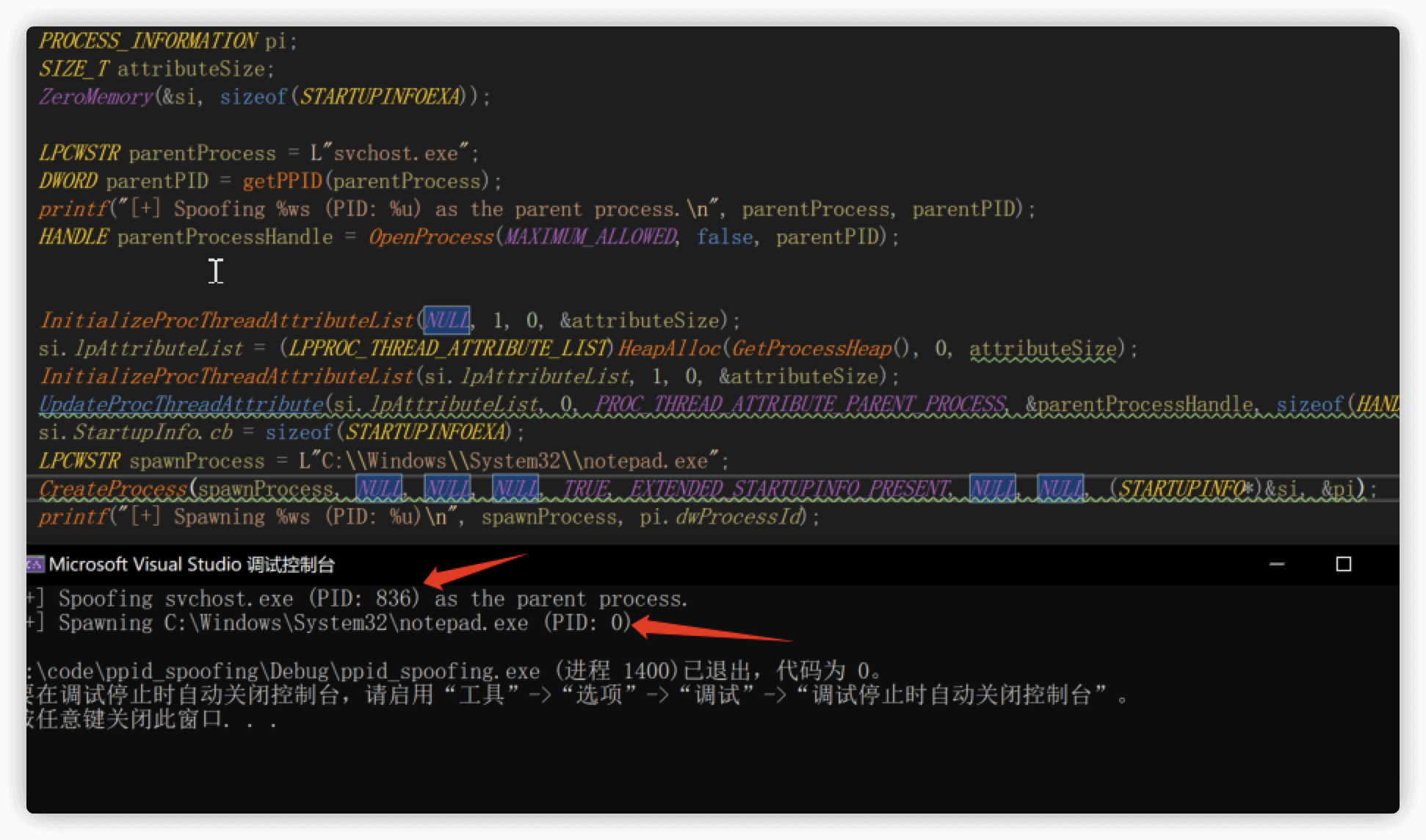Click the CreateProcess function call
Image resolution: width=1426 pixels, height=840 pixels.
click(x=113, y=488)
